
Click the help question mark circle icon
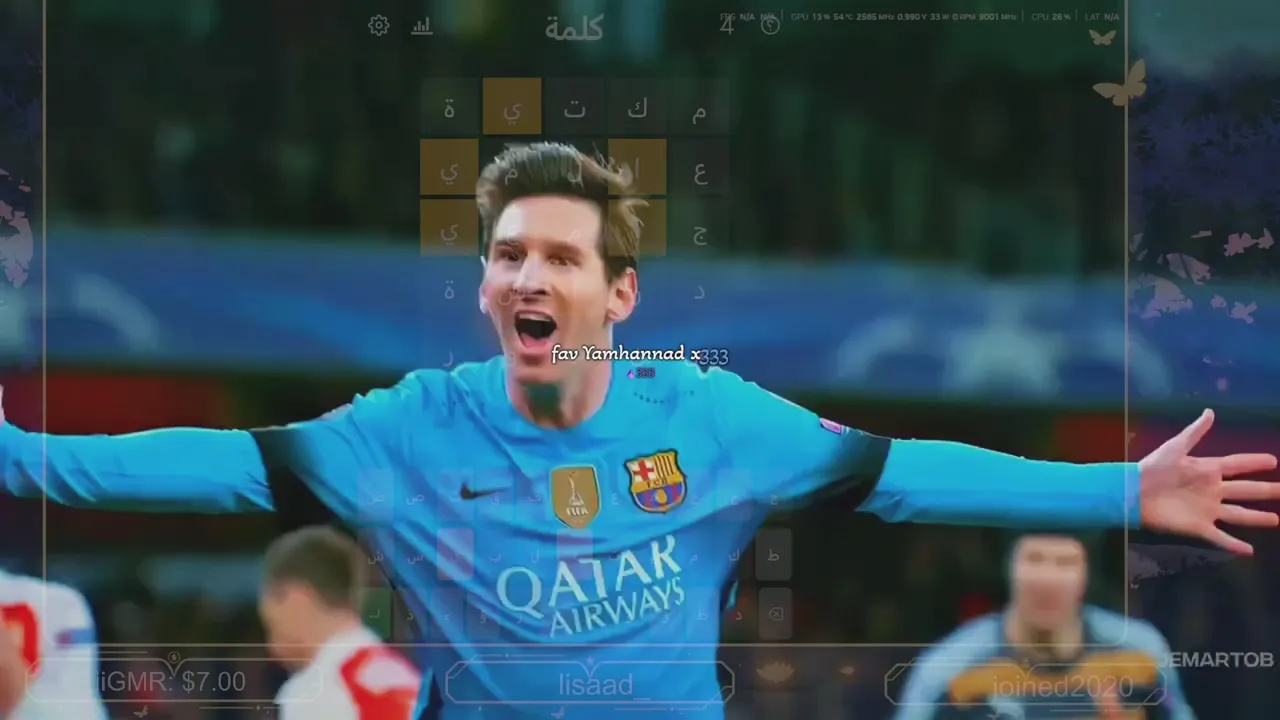click(770, 26)
